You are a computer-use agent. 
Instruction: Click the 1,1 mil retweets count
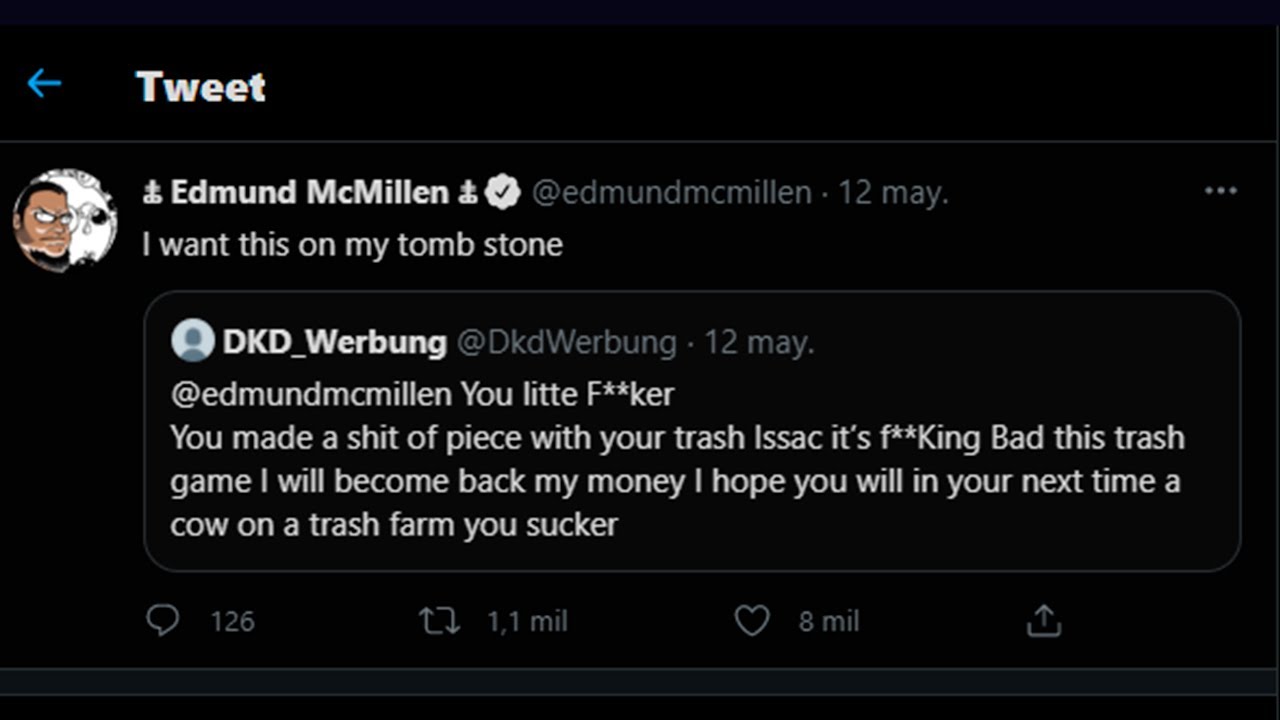pos(527,622)
